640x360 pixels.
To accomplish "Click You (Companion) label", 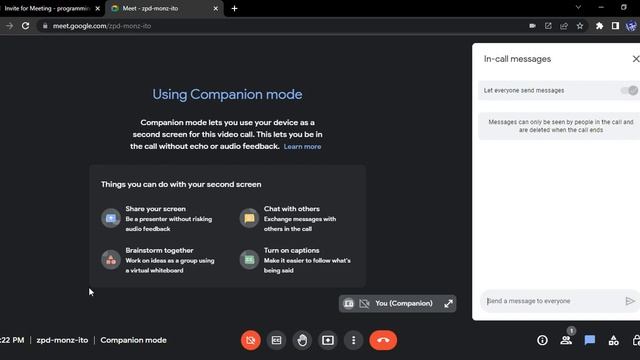I will click(x=404, y=303).
